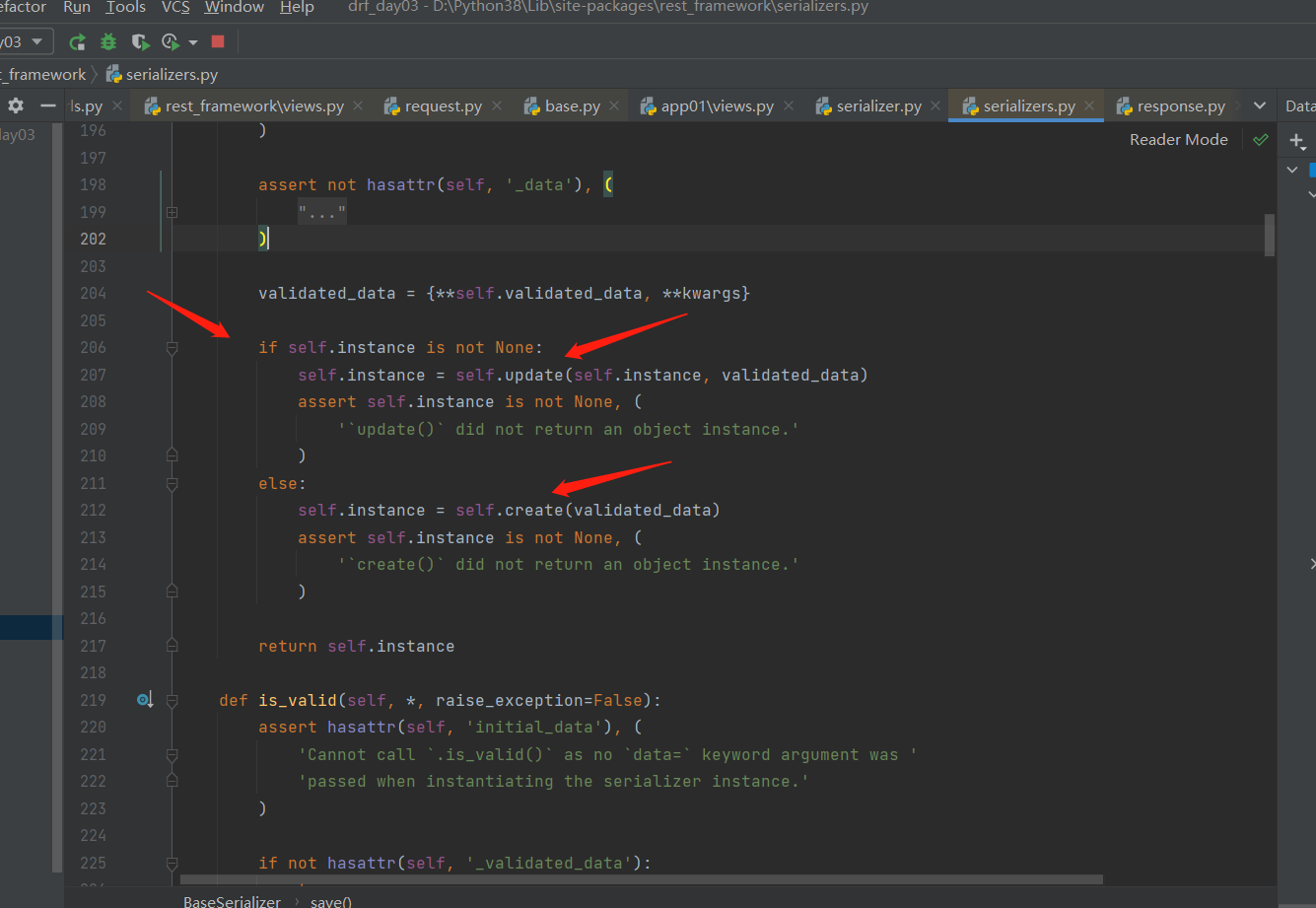The height and width of the screenshot is (908, 1316).
Task: Click the 'def is_valid' method name
Action: [298, 700]
